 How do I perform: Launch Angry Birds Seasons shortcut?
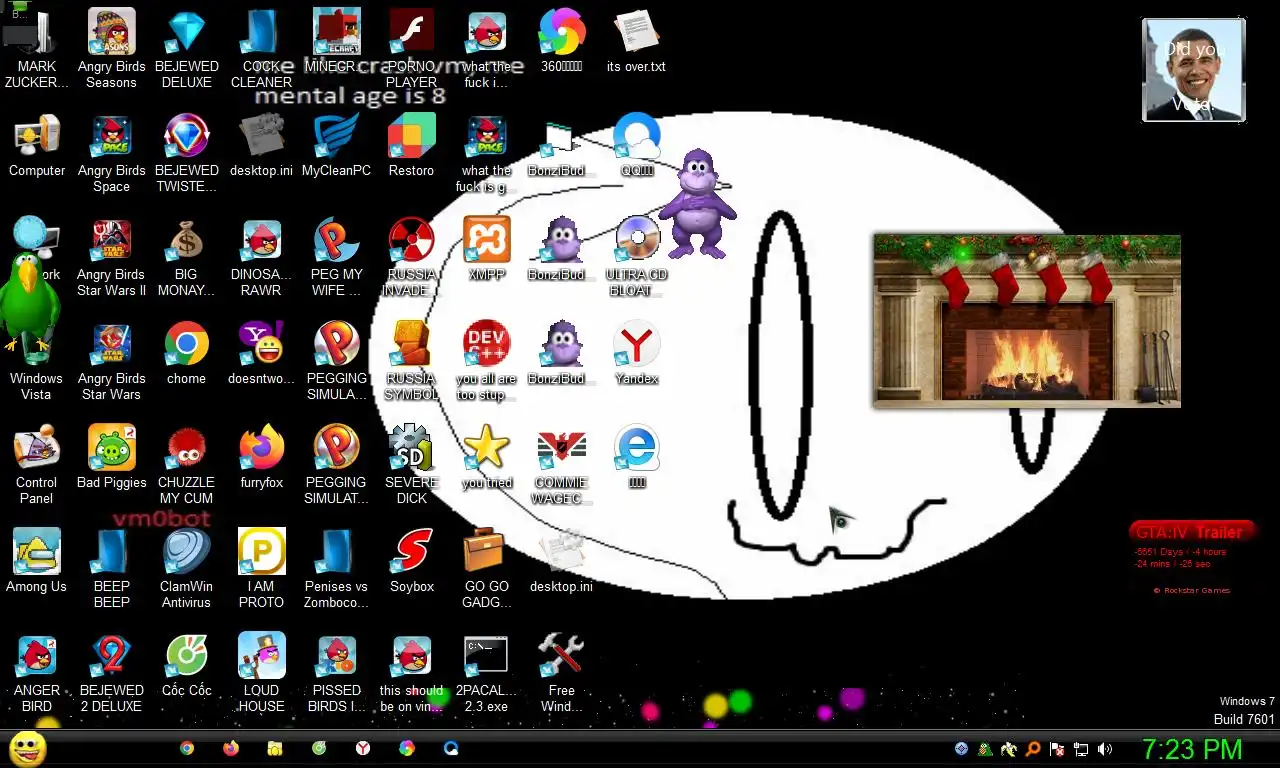[111, 48]
